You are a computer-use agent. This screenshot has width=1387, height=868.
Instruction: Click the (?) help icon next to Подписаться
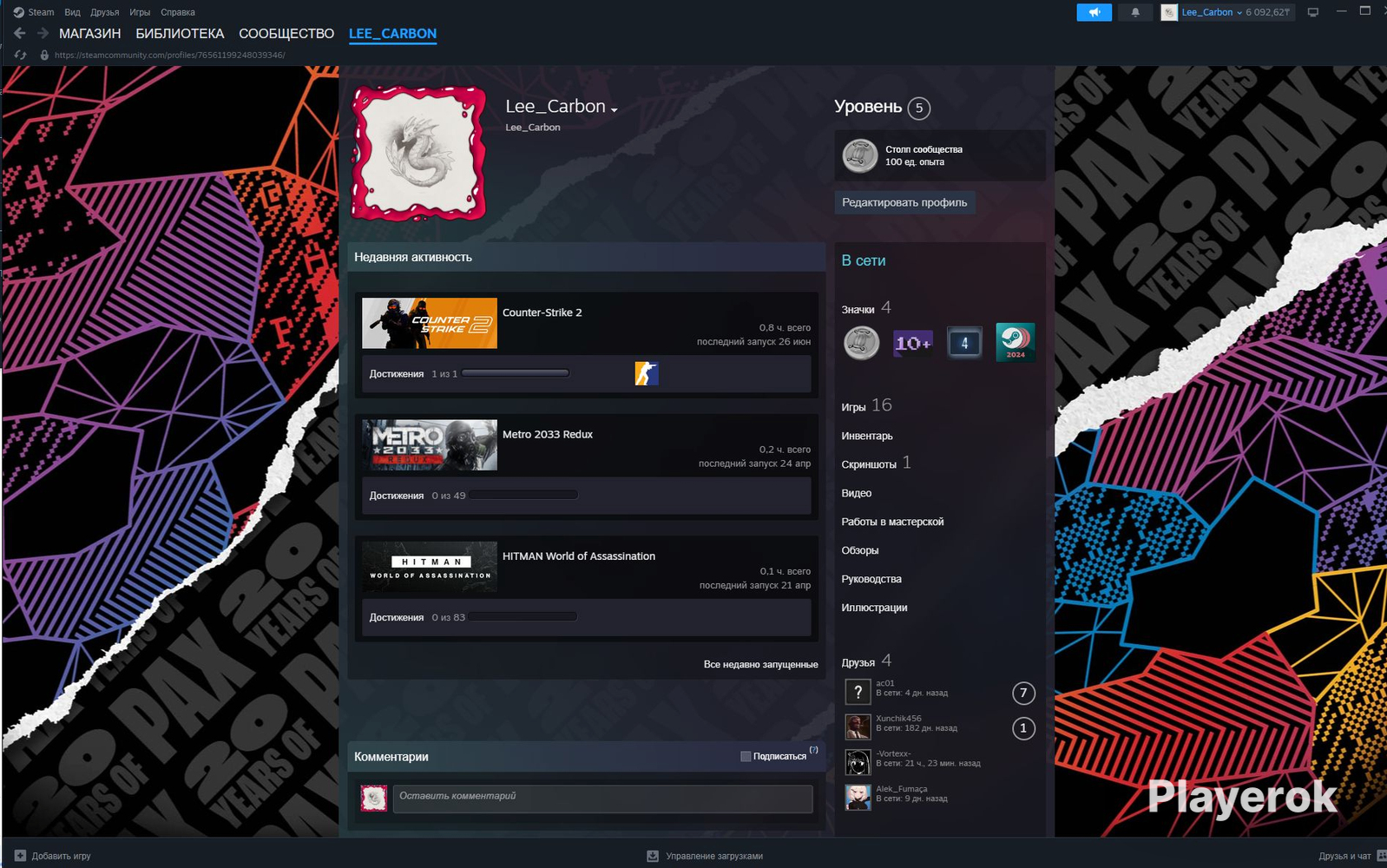[x=813, y=750]
